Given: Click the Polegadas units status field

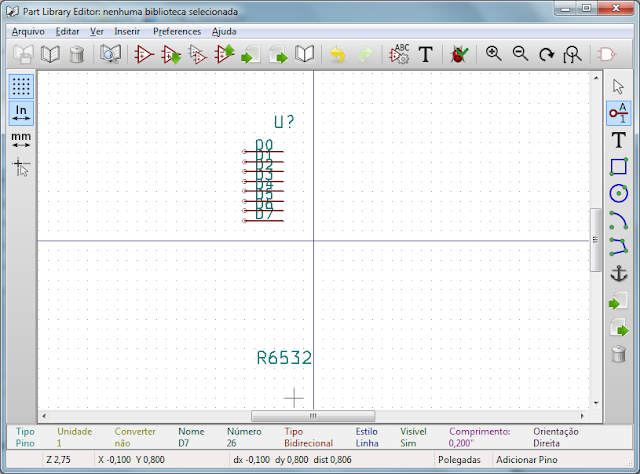Looking at the screenshot, I should click(459, 460).
